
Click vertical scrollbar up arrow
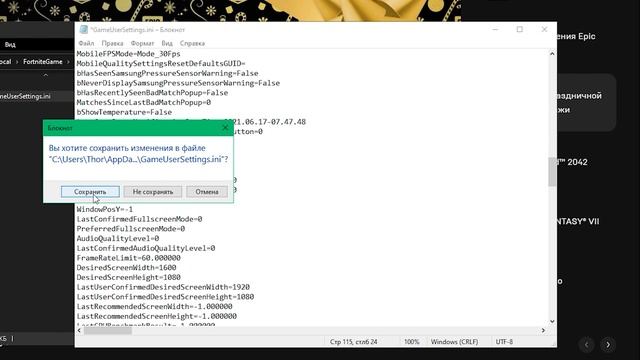tap(552, 54)
